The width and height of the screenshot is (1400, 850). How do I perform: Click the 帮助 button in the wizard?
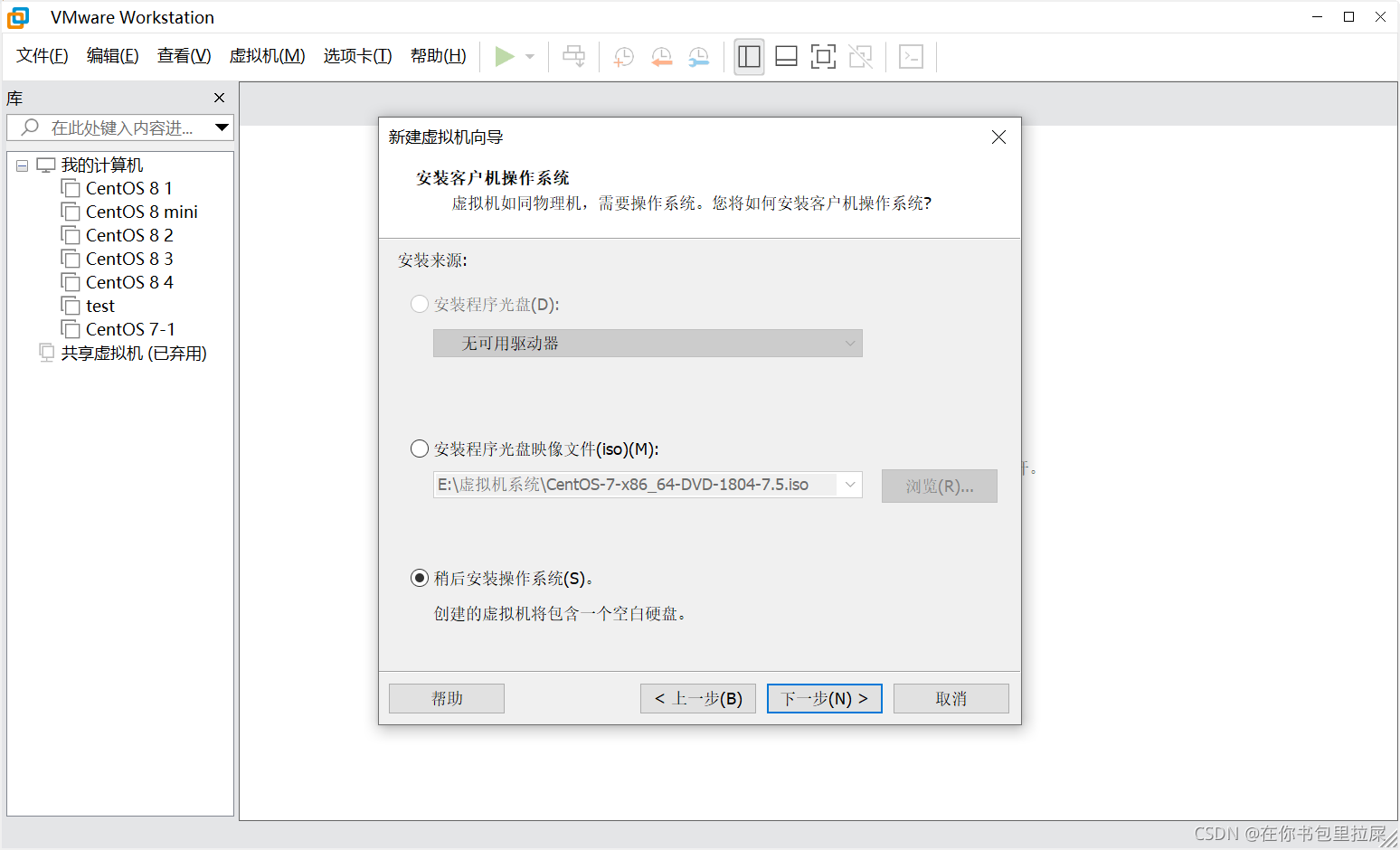pyautogui.click(x=447, y=698)
